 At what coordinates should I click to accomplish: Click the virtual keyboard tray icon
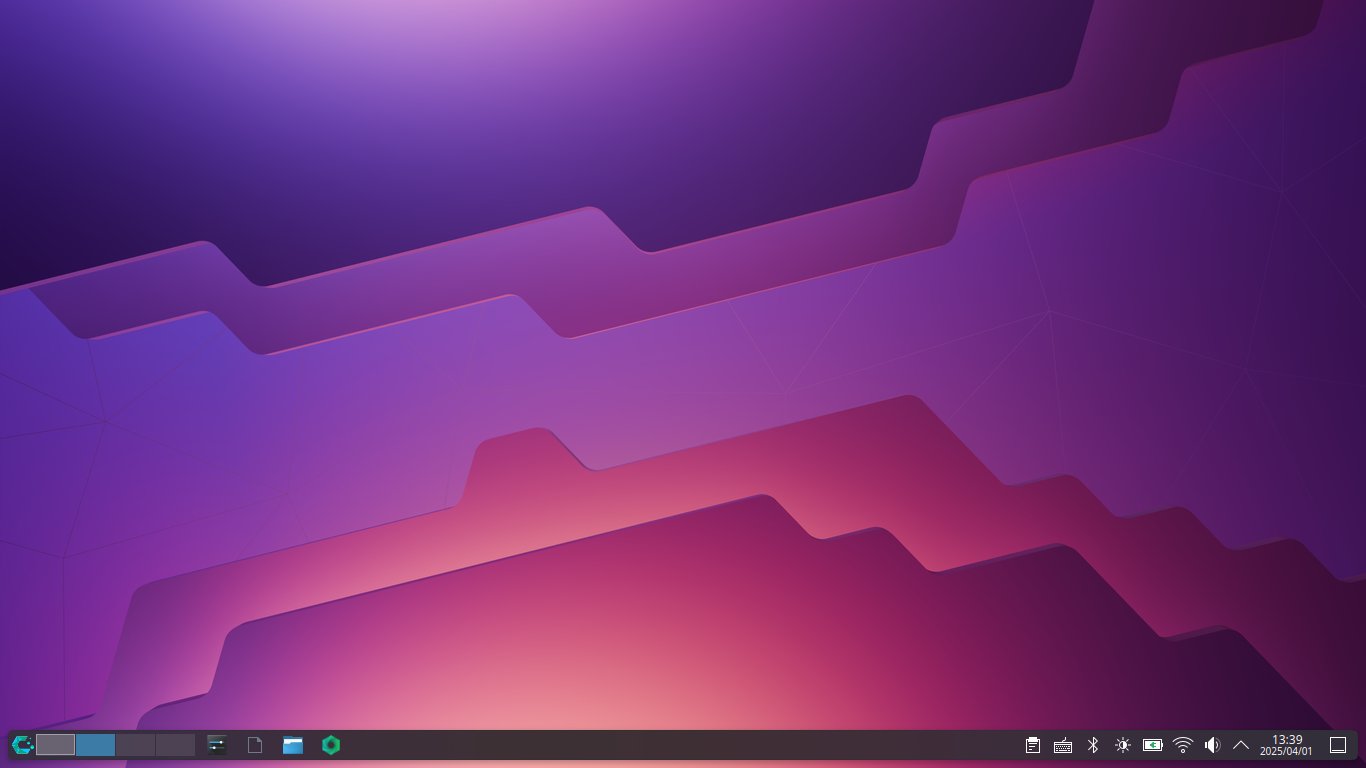[x=1063, y=745]
